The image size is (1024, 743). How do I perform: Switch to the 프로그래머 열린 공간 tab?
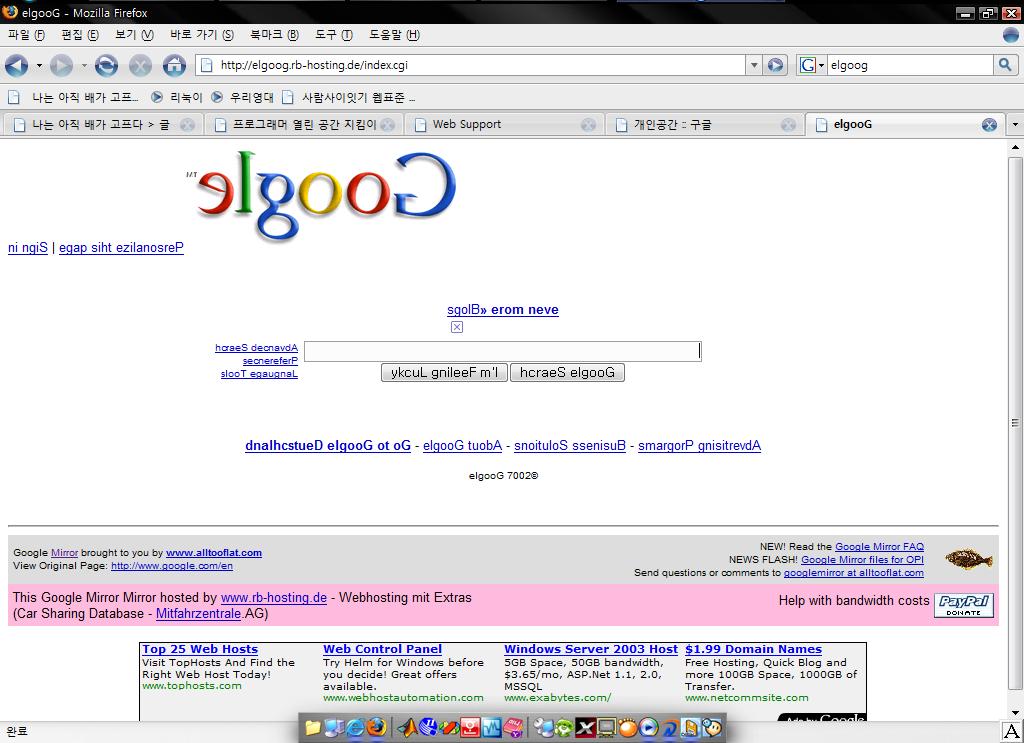click(x=304, y=124)
